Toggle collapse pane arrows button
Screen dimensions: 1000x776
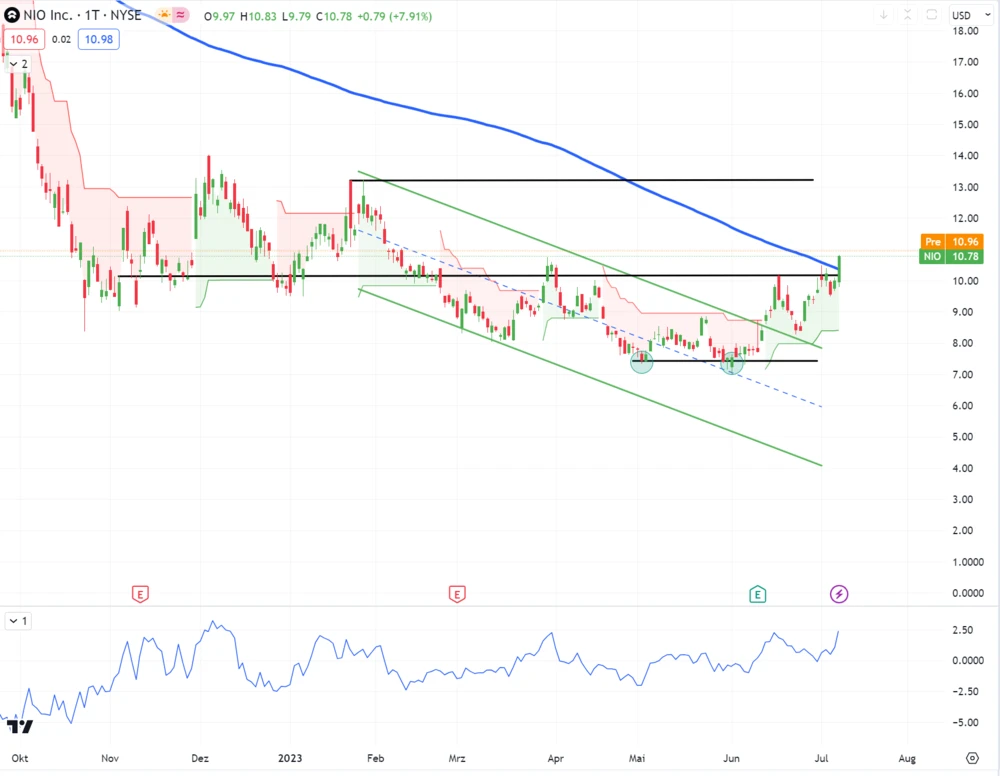point(907,15)
